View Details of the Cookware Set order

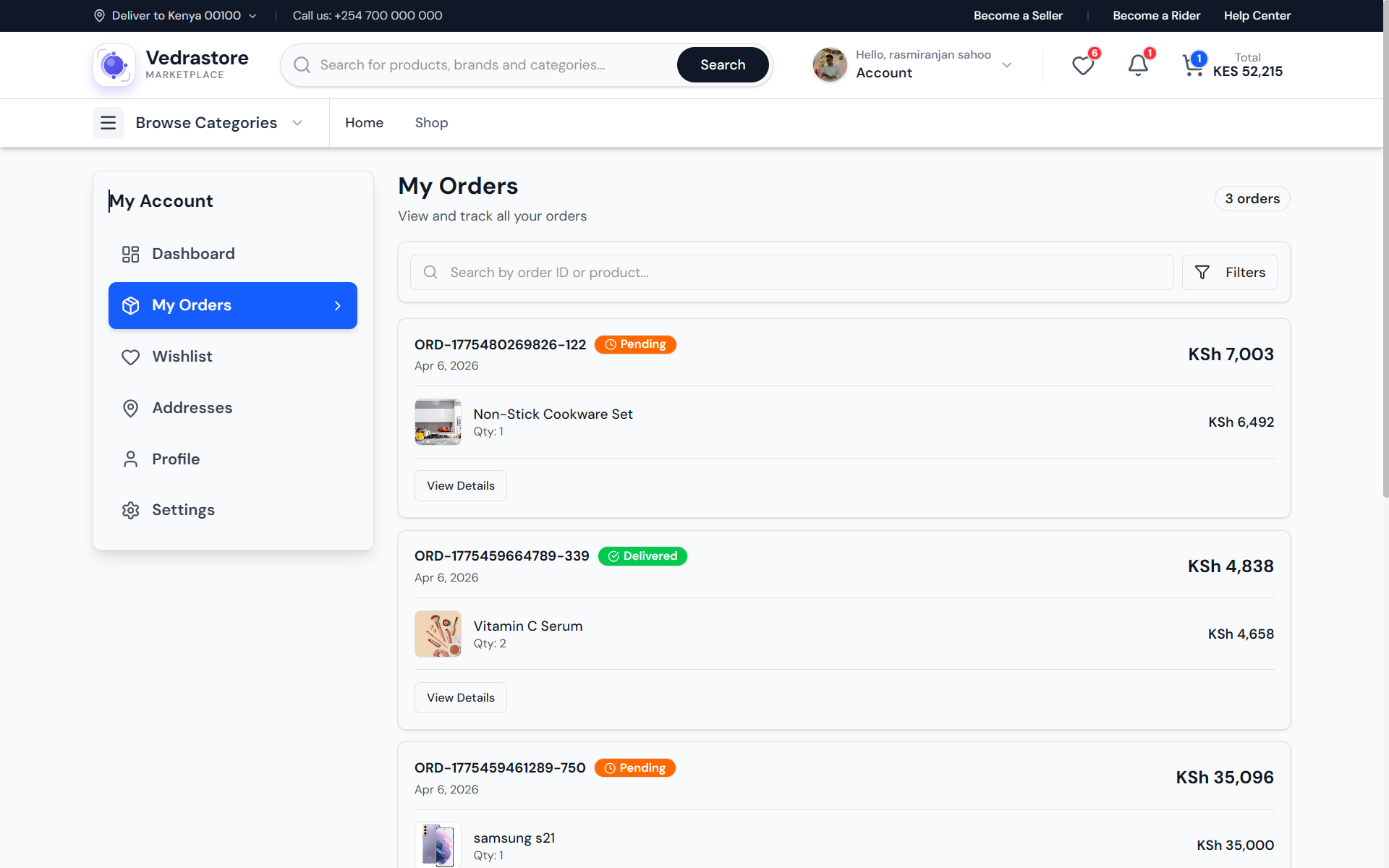[x=461, y=486]
